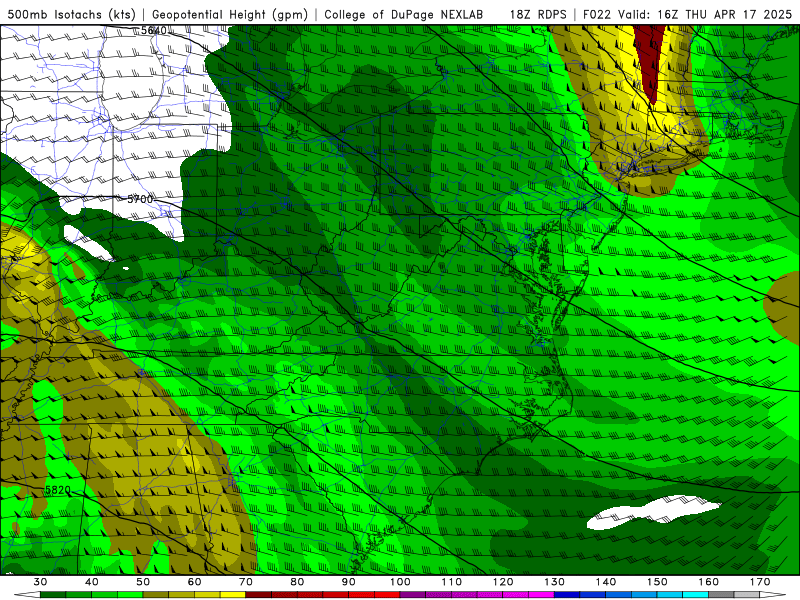Screen dimensions: 800x600
Task: Click the 120 value on the color scale
Action: (x=503, y=582)
